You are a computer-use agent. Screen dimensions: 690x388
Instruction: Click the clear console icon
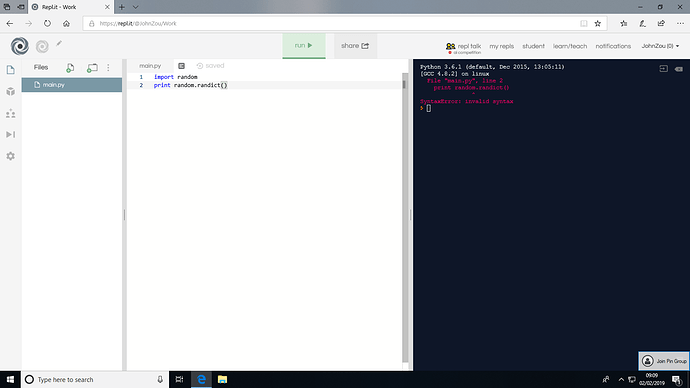(x=679, y=69)
